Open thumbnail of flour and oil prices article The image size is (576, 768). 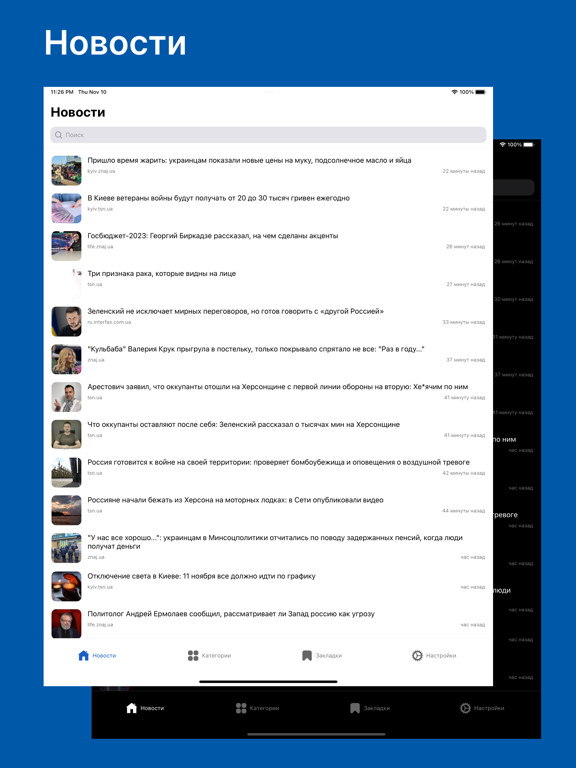[x=66, y=170]
